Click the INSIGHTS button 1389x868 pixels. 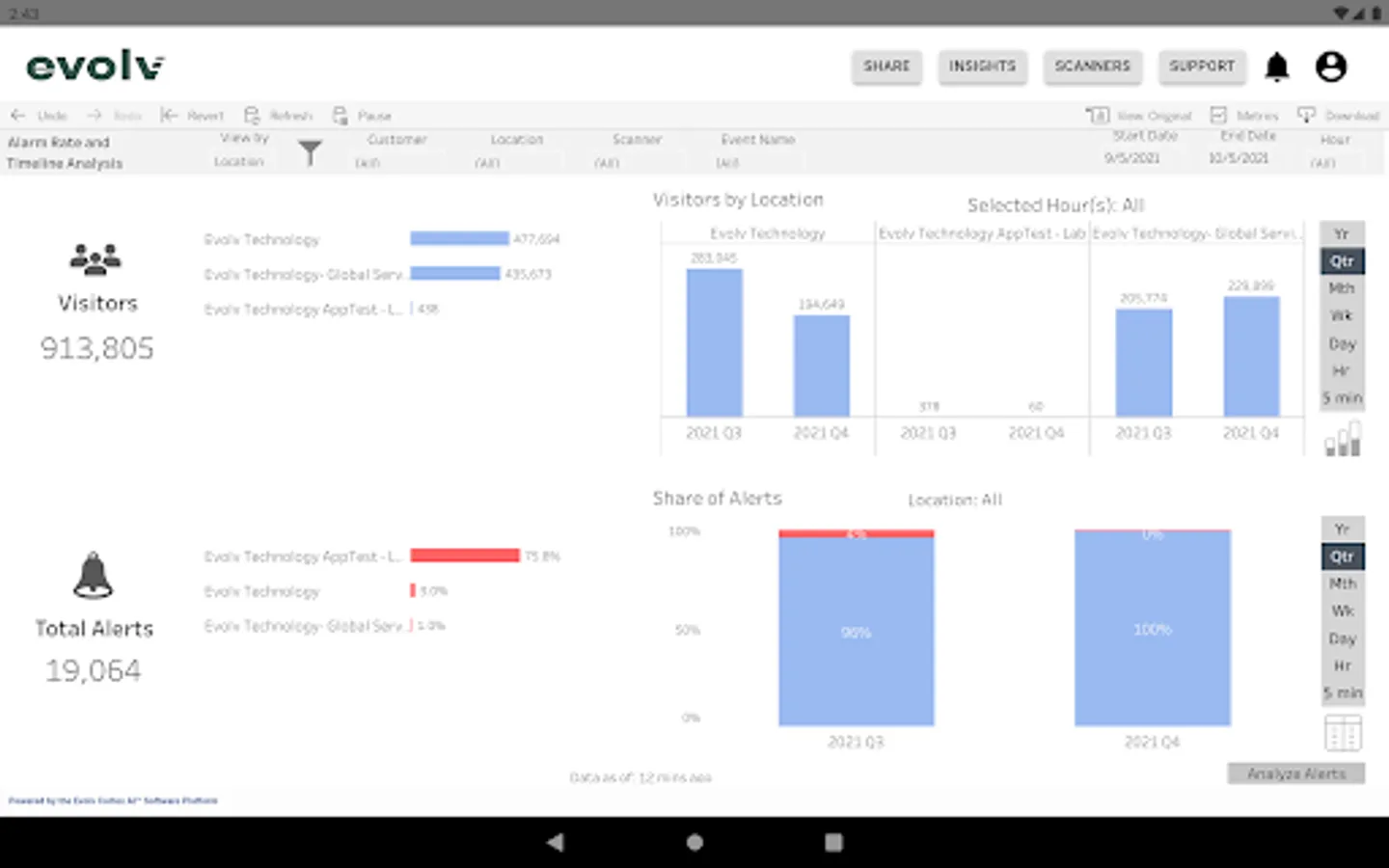point(982,67)
